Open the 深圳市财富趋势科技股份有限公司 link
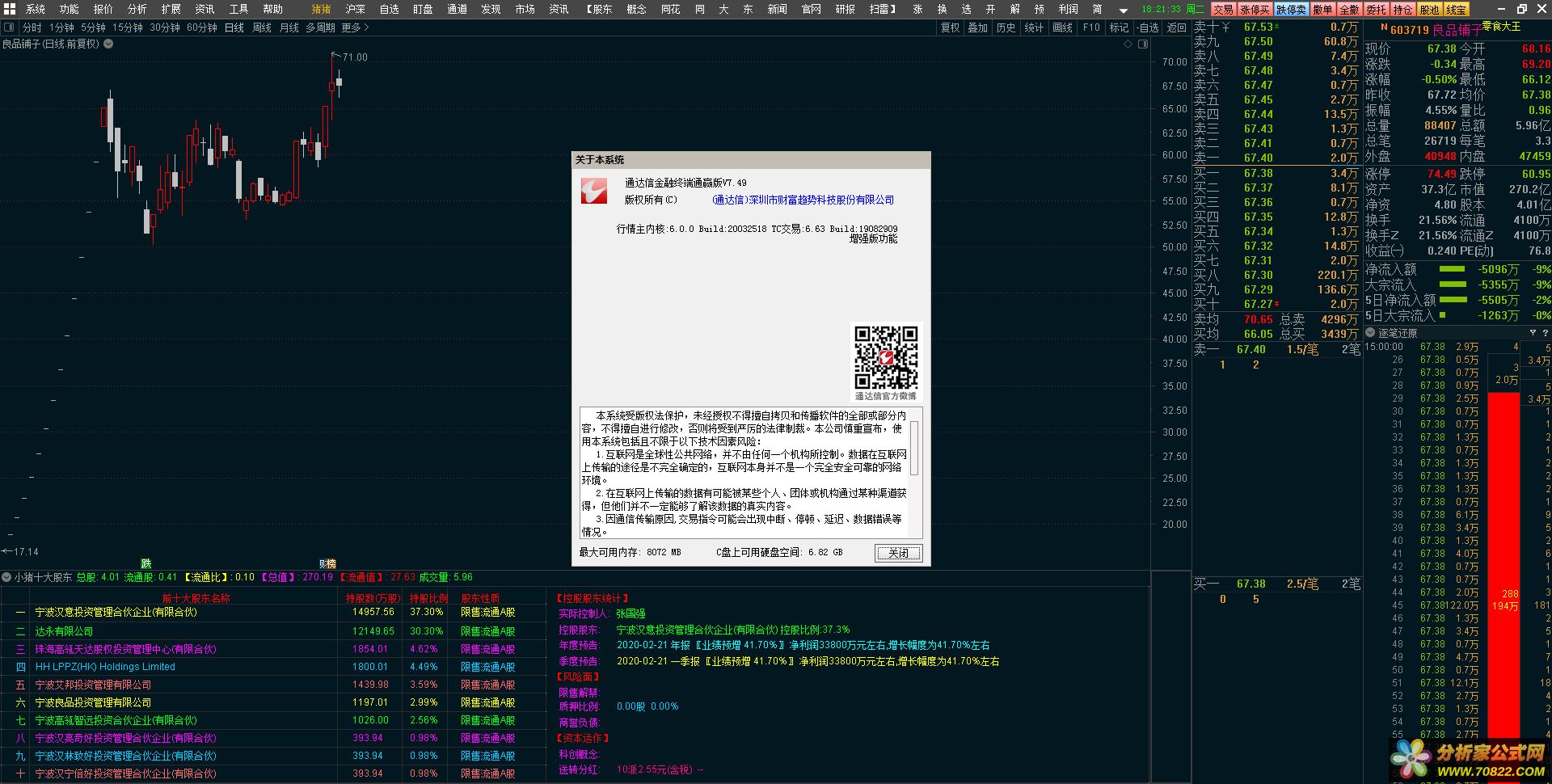This screenshot has width=1552, height=784. tap(803, 200)
